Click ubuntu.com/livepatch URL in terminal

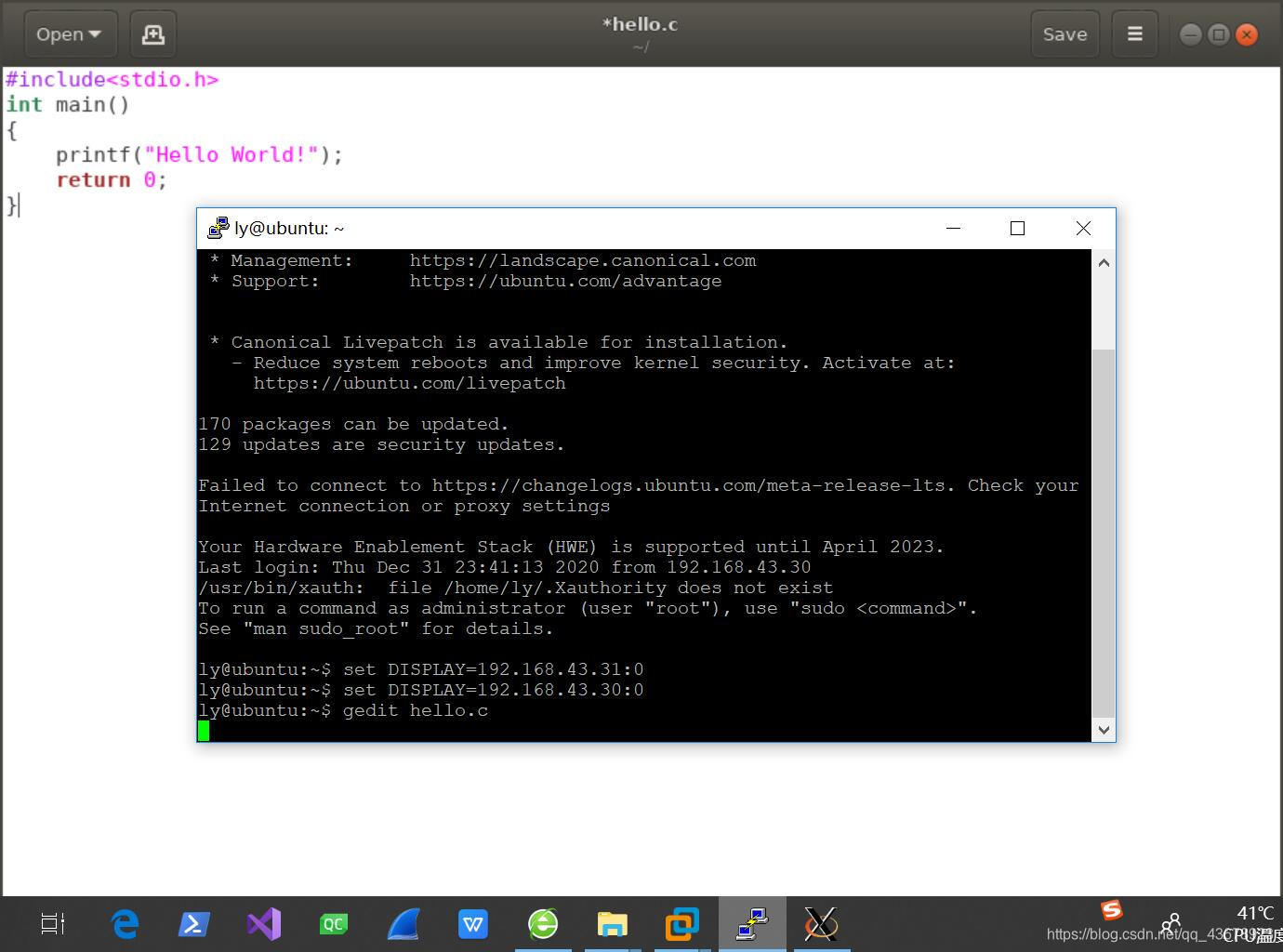tap(409, 383)
